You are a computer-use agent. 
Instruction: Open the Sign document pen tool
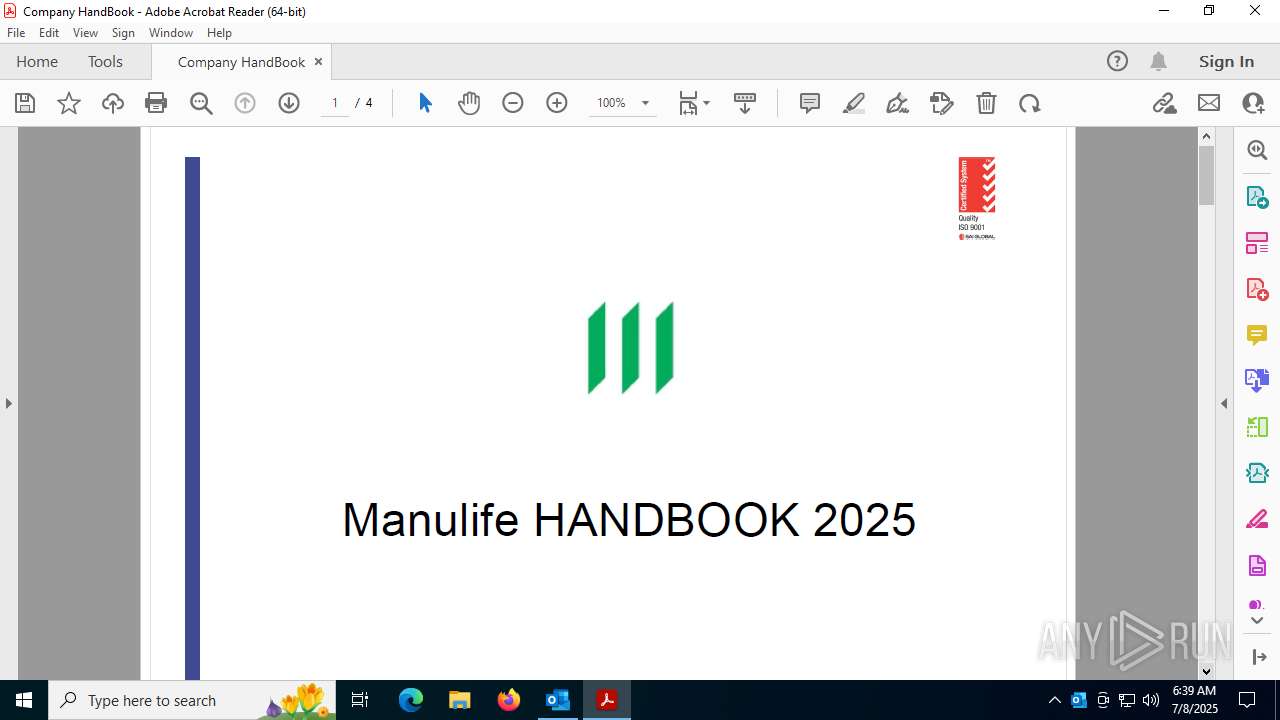[x=898, y=103]
